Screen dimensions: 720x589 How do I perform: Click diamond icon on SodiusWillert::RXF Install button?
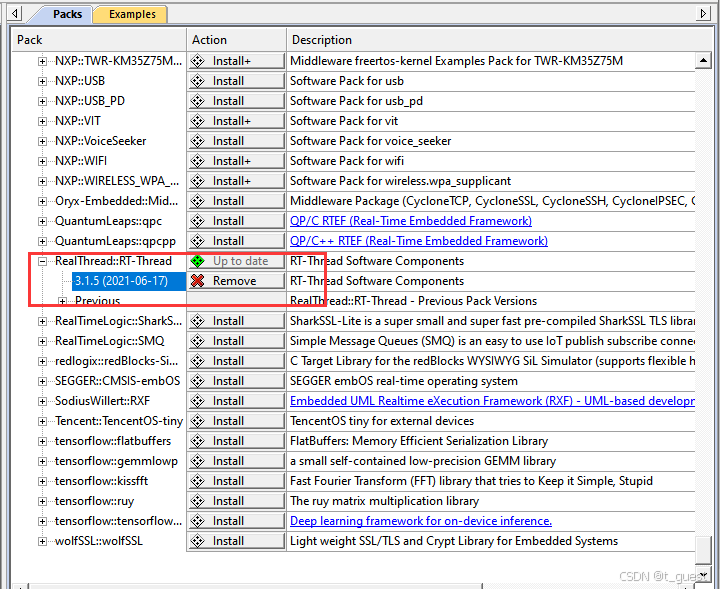pyautogui.click(x=197, y=401)
